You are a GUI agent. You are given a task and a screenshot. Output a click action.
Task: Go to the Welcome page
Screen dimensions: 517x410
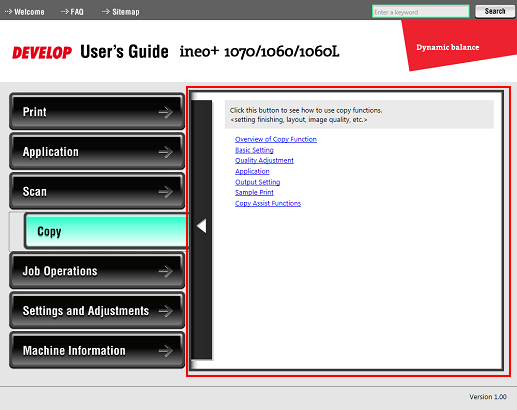[x=24, y=12]
